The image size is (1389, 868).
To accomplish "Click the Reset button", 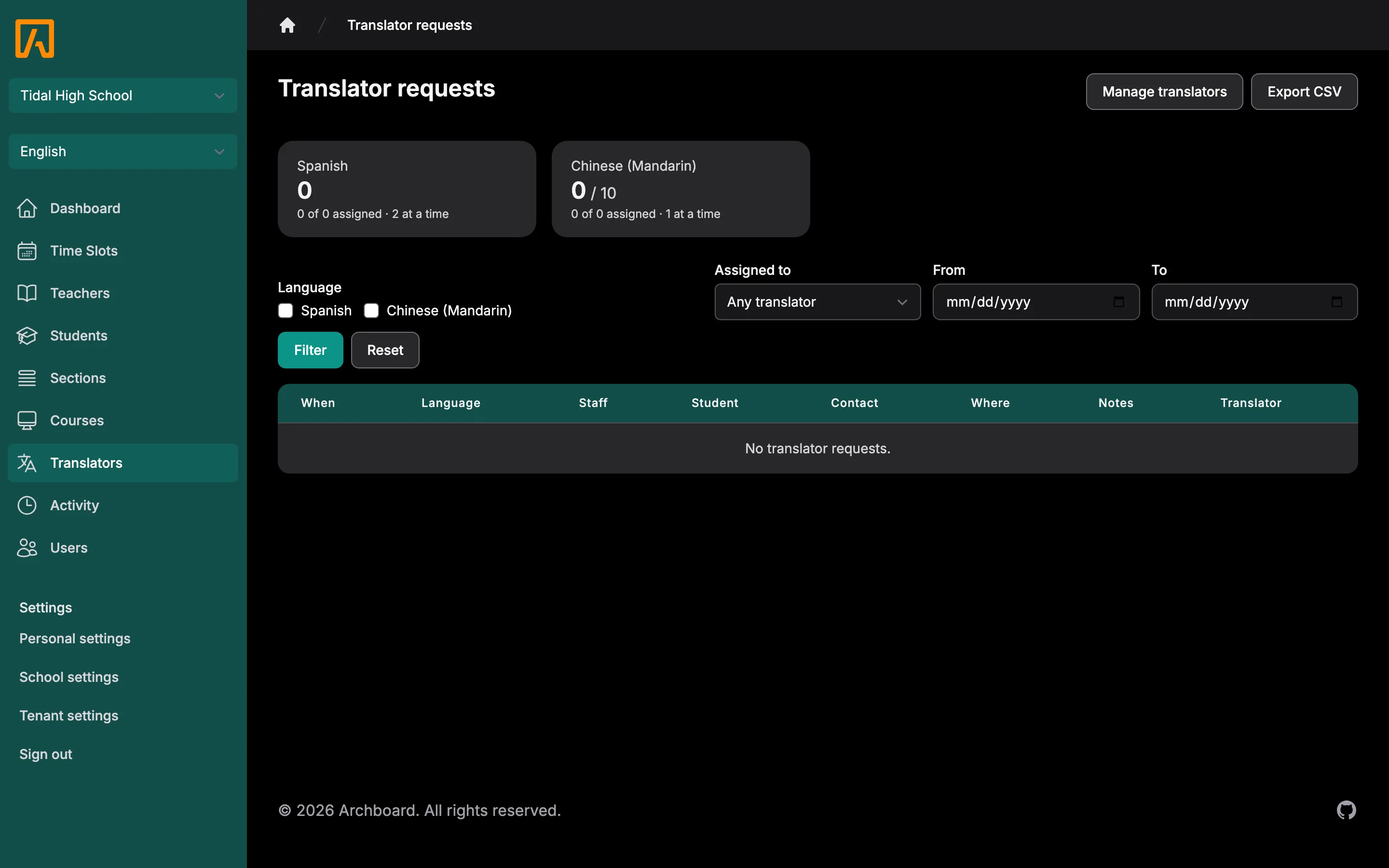I will click(x=385, y=350).
